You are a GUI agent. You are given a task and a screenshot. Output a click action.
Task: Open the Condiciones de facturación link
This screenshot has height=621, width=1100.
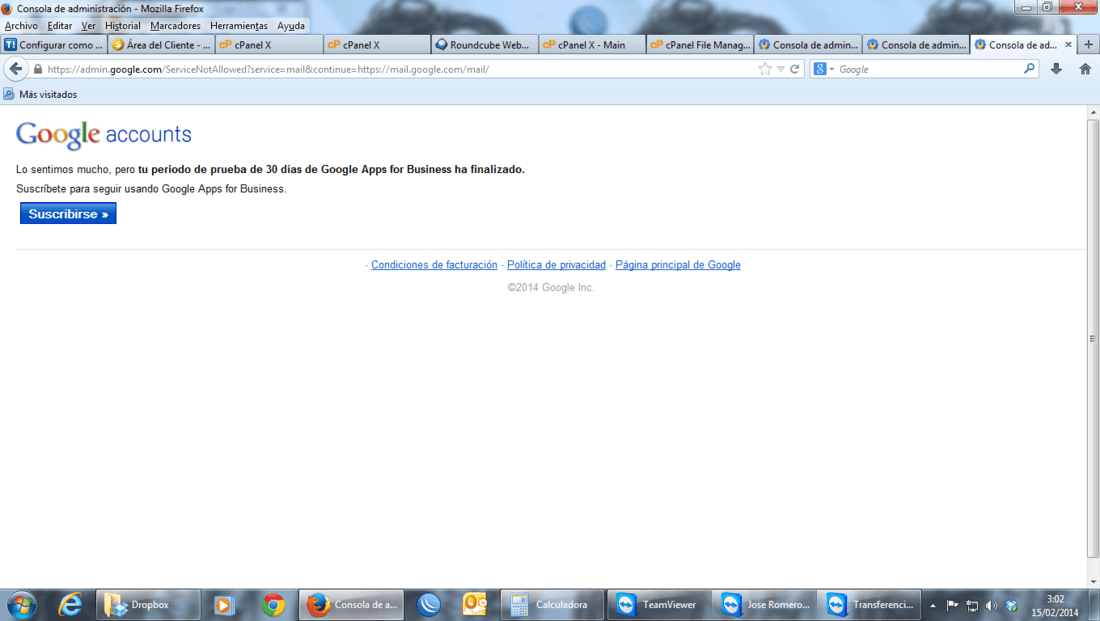tap(434, 265)
